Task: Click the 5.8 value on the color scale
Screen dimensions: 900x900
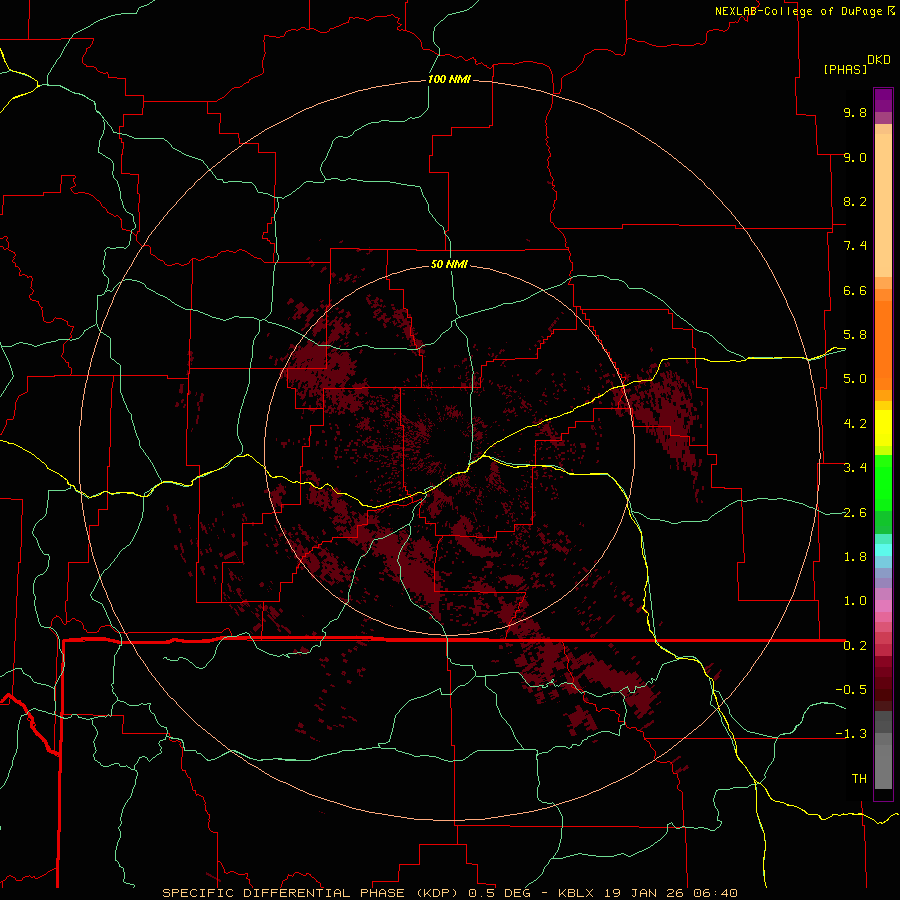Action: (855, 335)
